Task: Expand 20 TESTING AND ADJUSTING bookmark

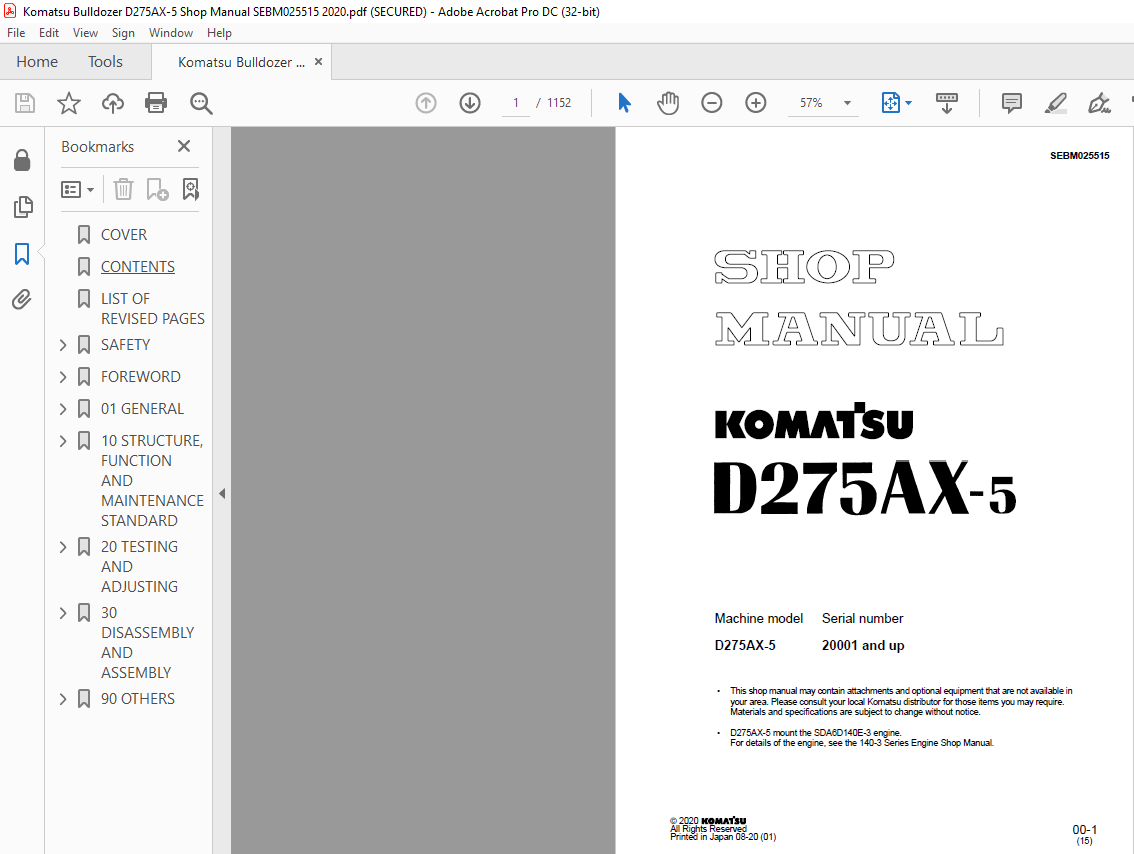Action: tap(63, 547)
